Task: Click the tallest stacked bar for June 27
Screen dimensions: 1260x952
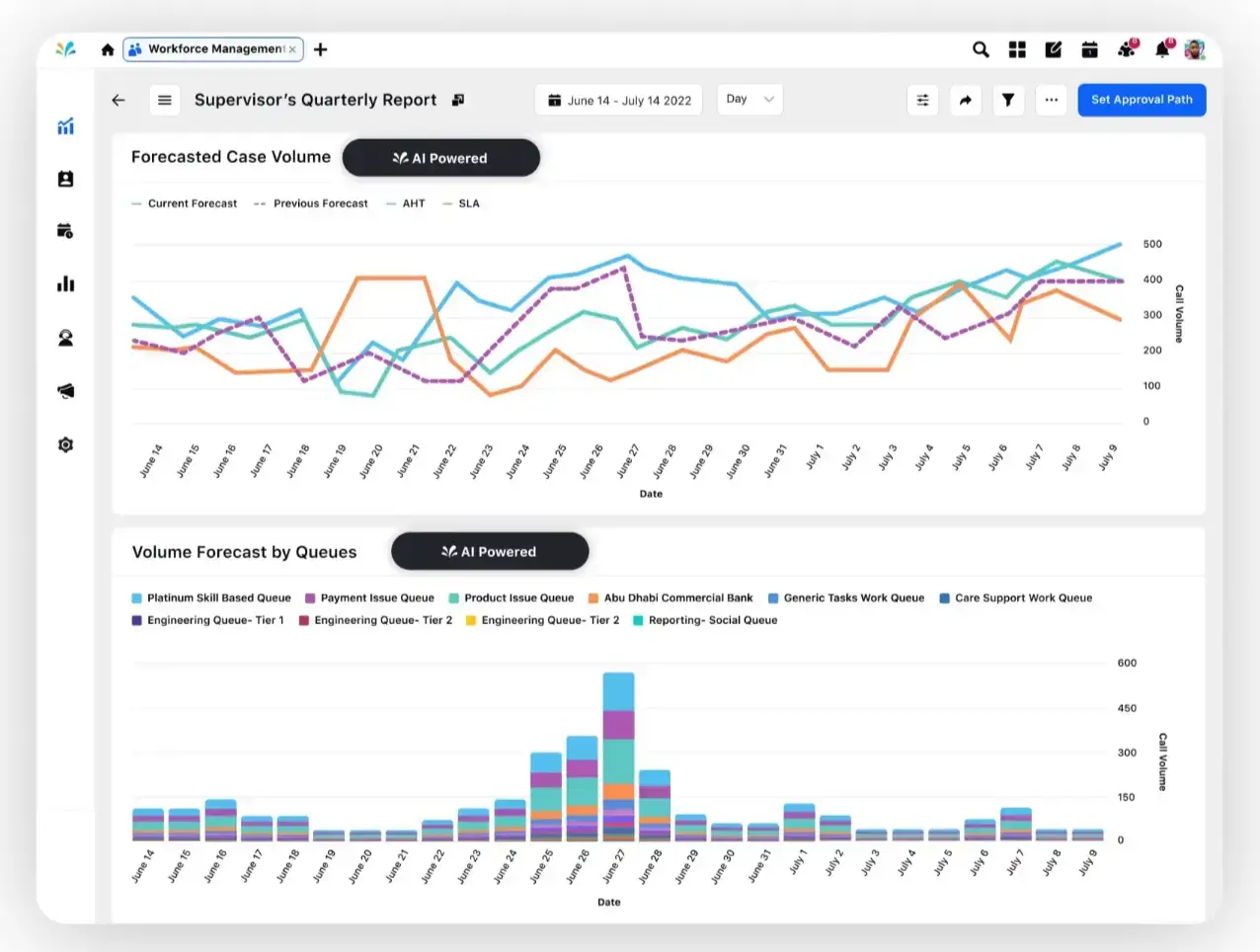Action: (618, 756)
